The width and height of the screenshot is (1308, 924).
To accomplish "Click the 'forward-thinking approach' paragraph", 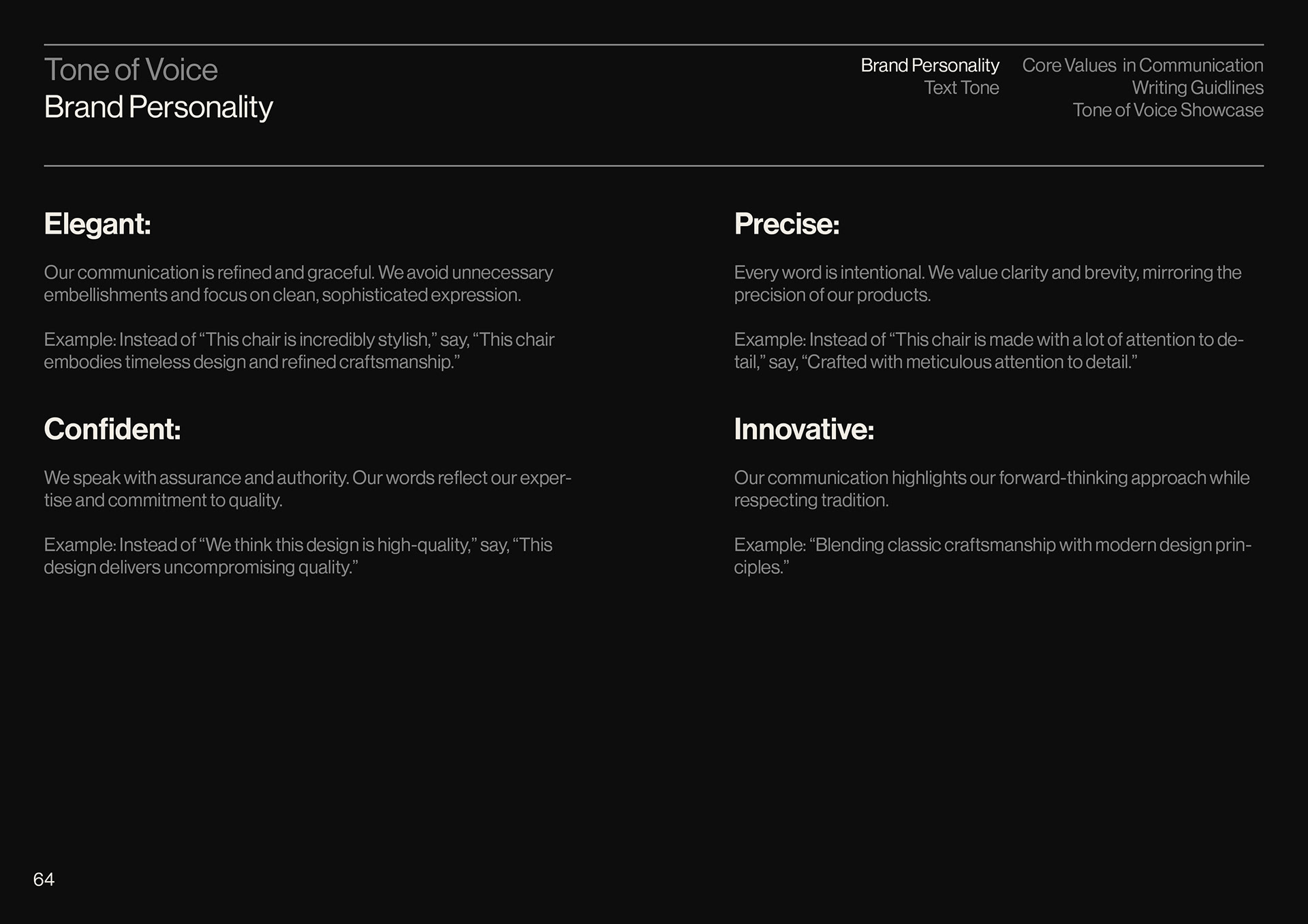I will (991, 489).
